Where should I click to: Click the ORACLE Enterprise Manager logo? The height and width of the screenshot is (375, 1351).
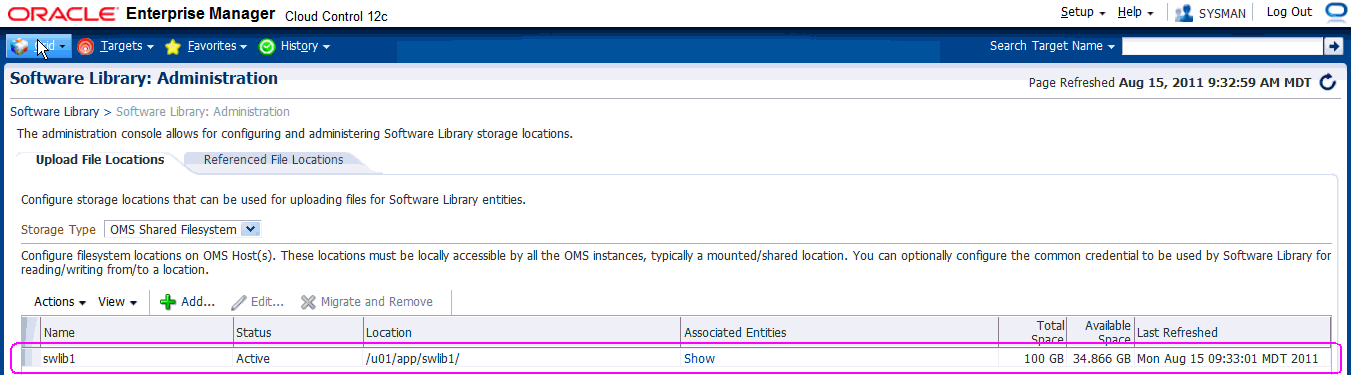(141, 14)
